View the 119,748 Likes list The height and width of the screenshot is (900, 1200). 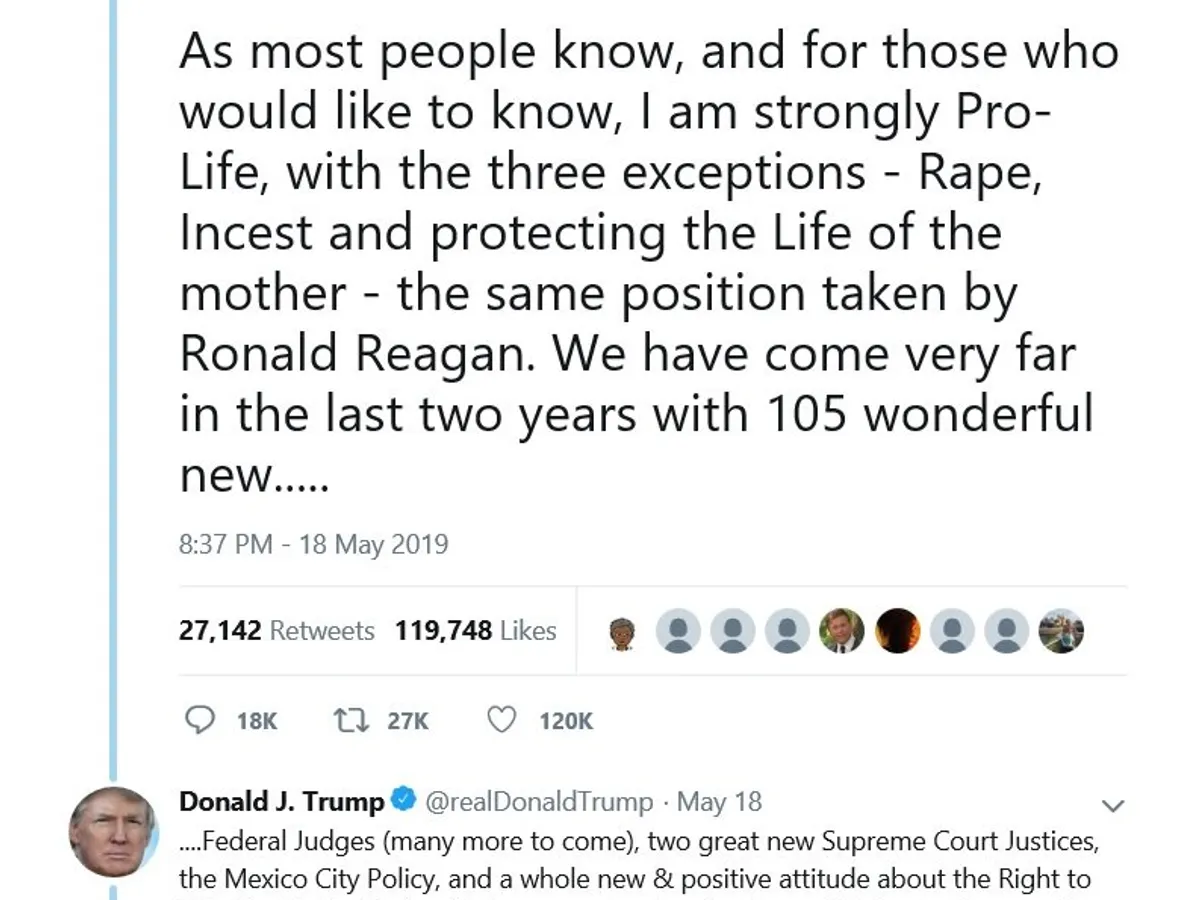(x=475, y=631)
